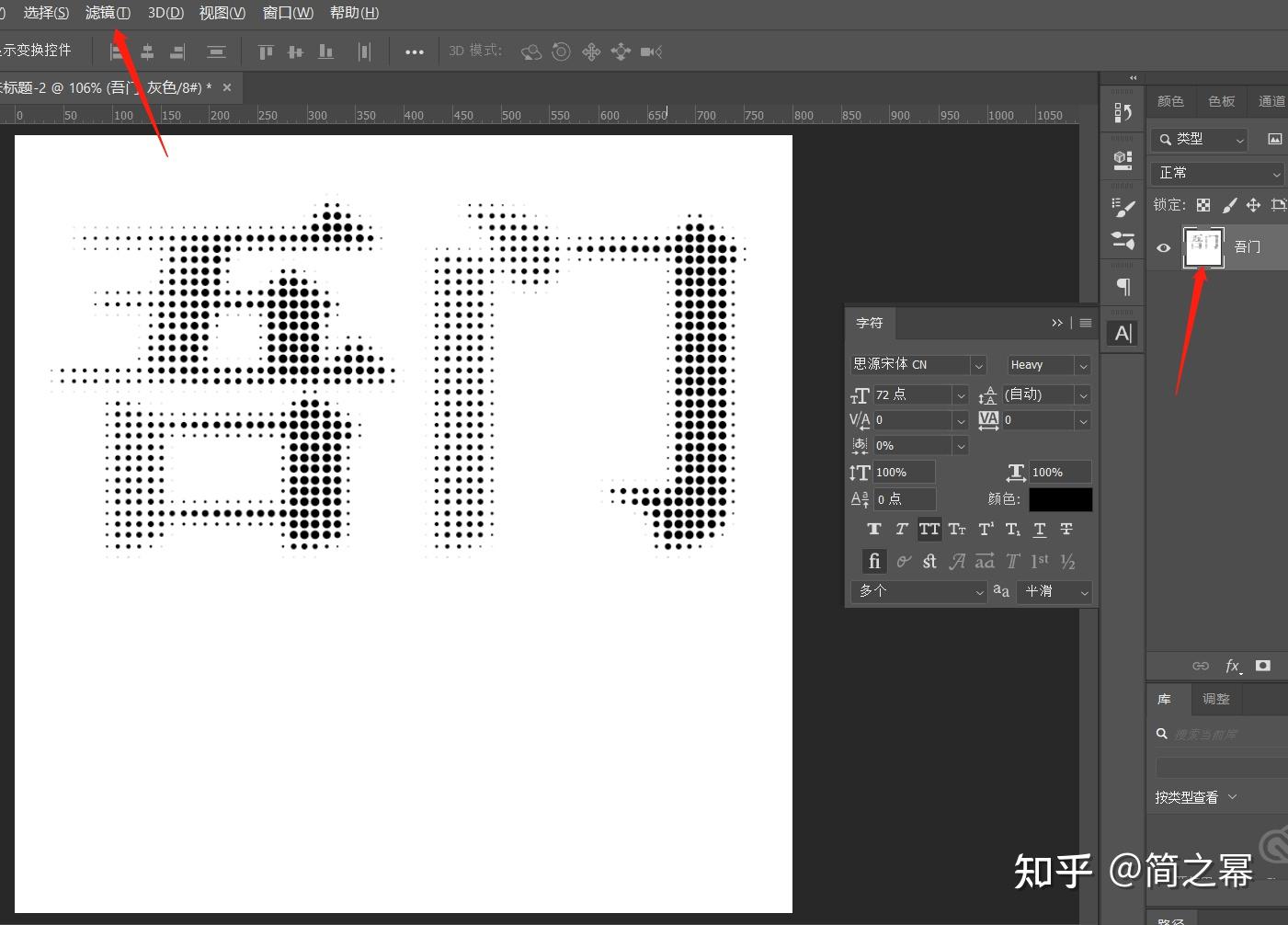Select the 吾门 layer thumbnail
Screen dimensions: 1288x925
point(1203,247)
